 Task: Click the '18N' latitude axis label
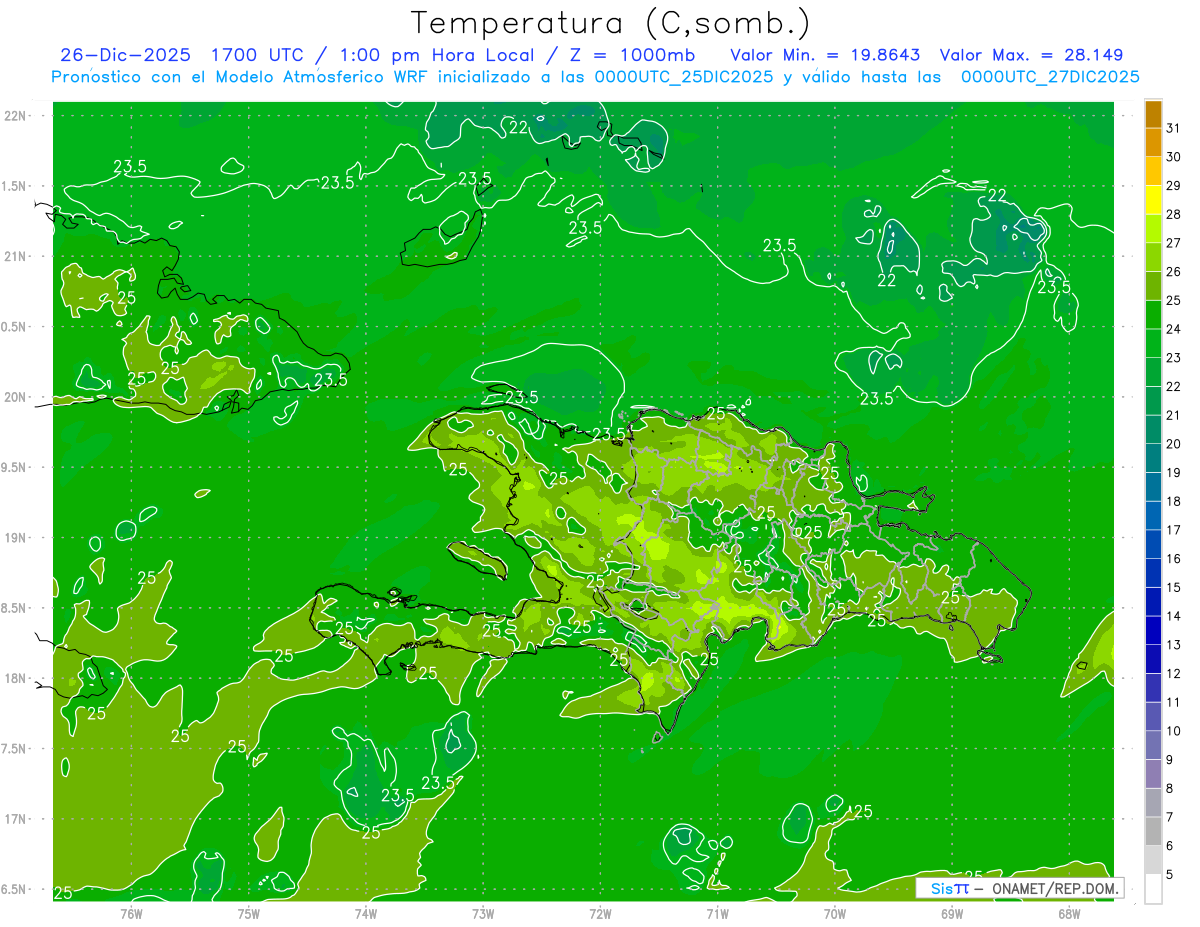click(x=16, y=678)
